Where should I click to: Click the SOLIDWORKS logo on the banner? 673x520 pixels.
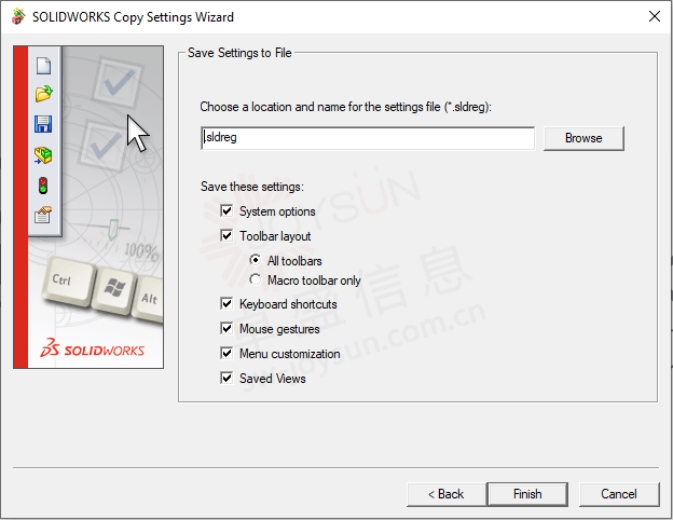(x=92, y=348)
